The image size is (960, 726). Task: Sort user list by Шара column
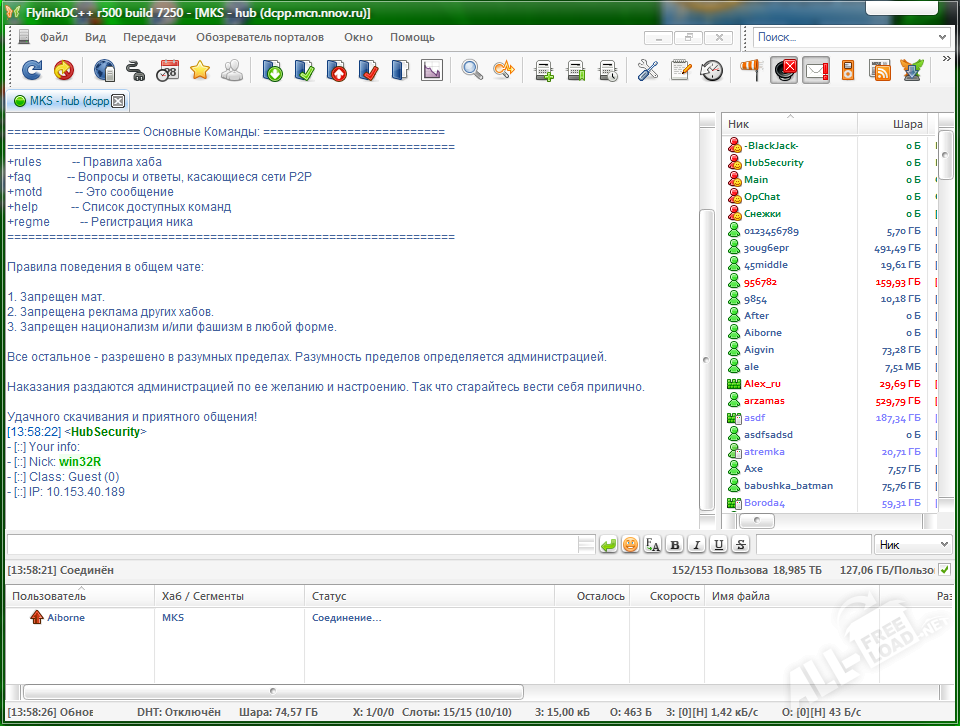[x=906, y=124]
